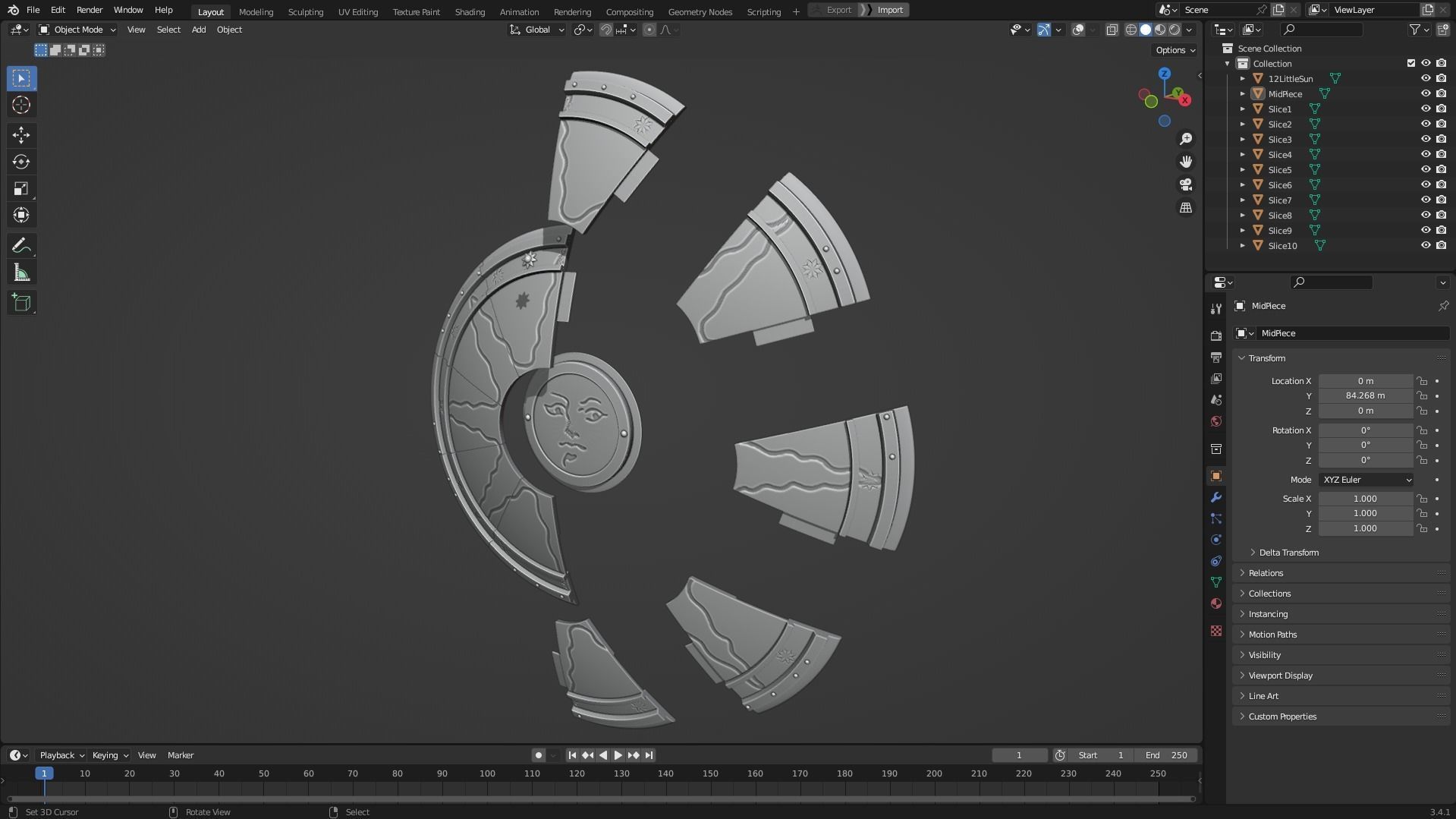This screenshot has width=1456, height=819.
Task: Open the Blender logo menu
Action: tap(13, 10)
